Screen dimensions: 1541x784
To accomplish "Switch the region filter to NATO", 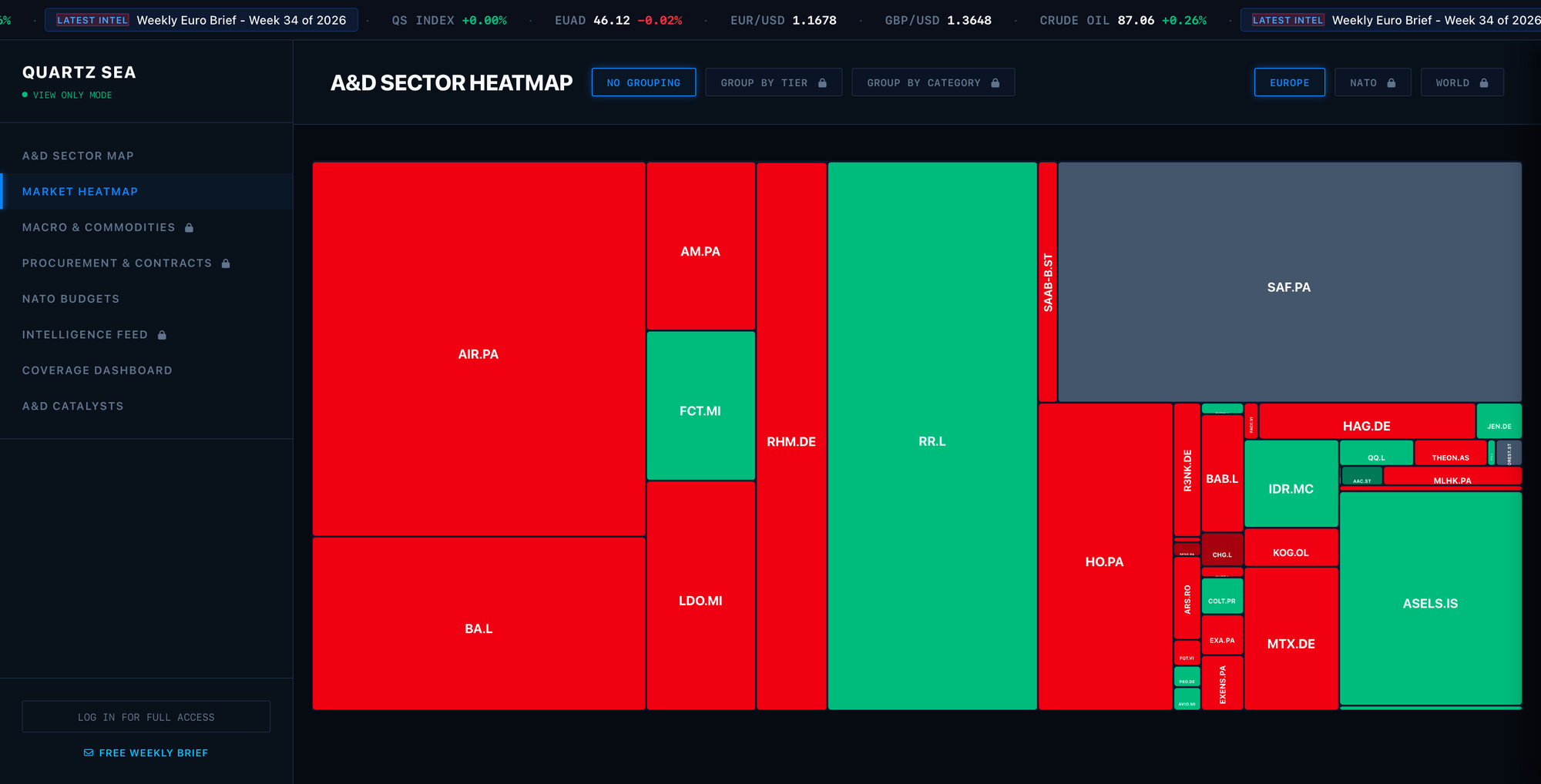I will click(1373, 82).
